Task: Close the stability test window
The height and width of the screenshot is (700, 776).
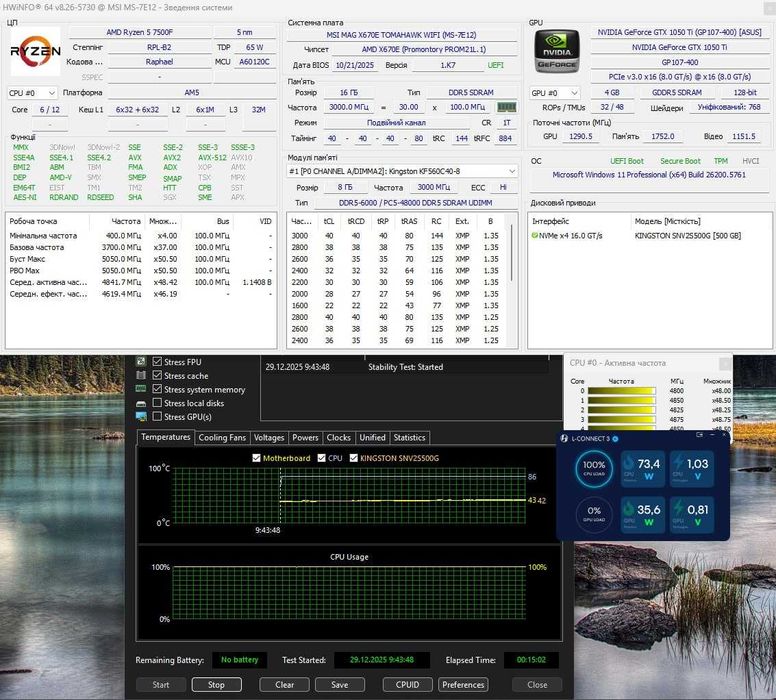Action: (537, 685)
